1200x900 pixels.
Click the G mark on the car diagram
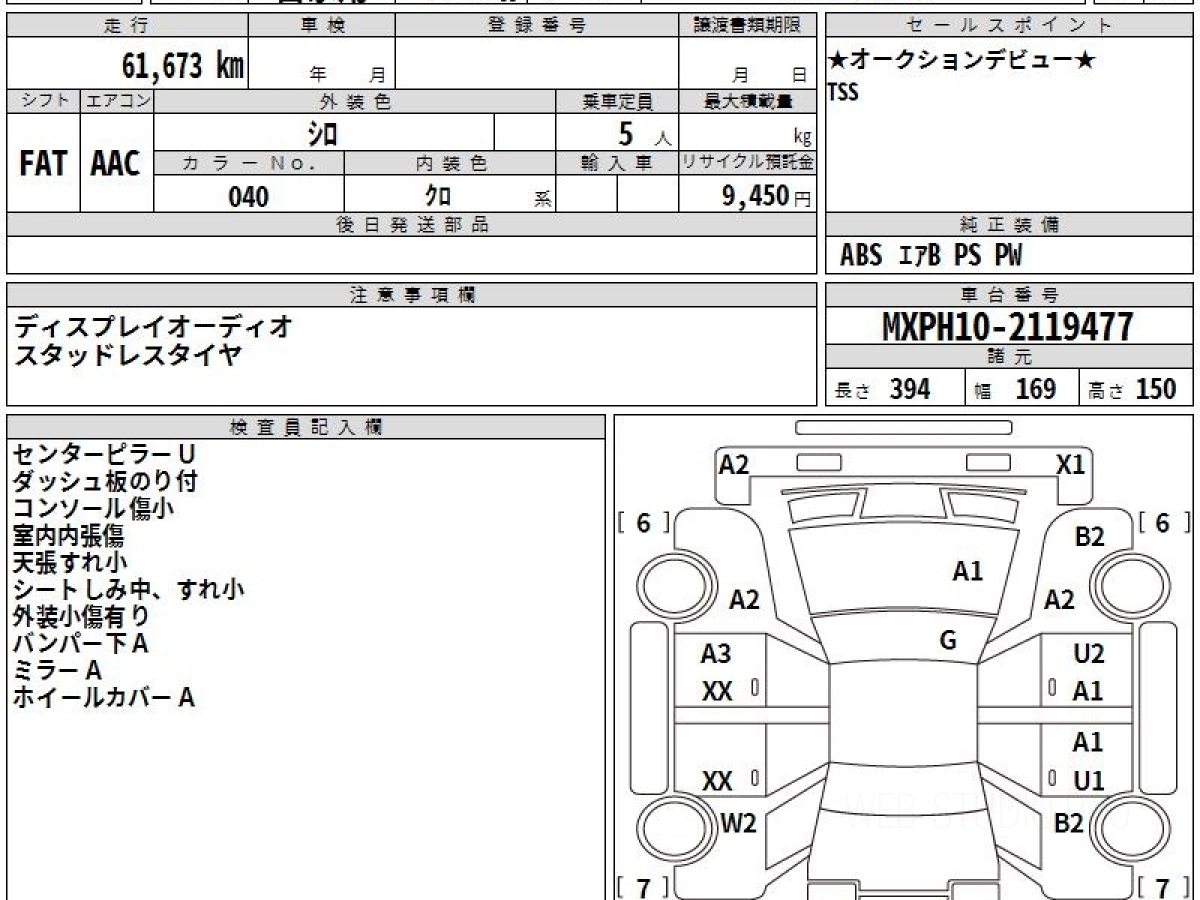tap(948, 641)
